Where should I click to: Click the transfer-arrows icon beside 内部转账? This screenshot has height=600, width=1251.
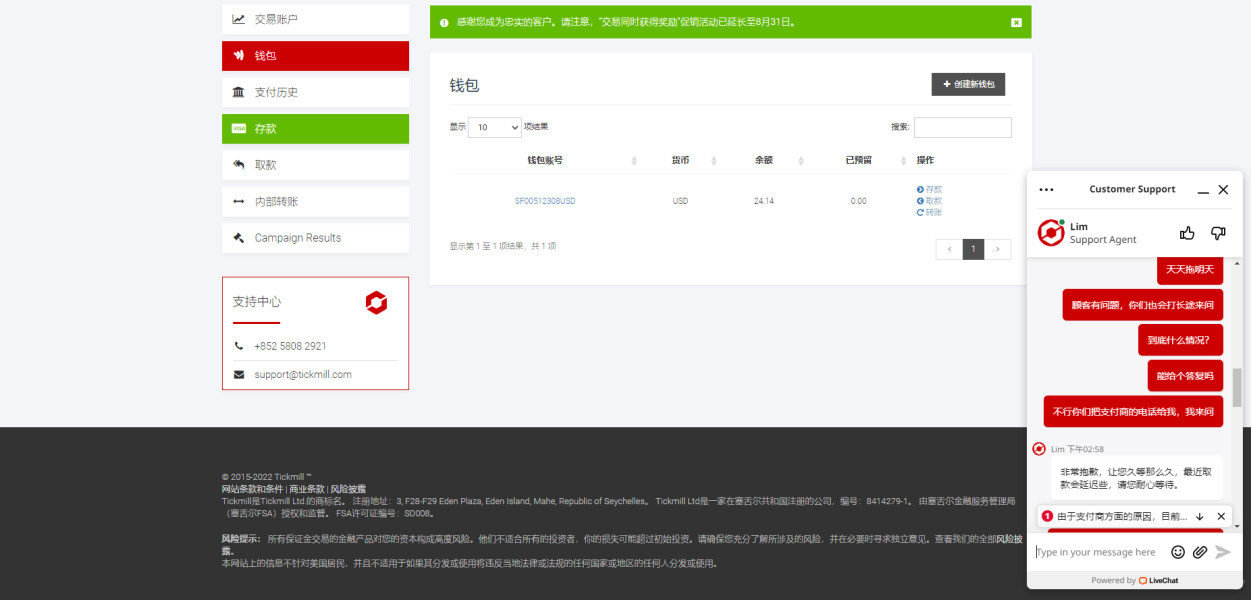click(238, 202)
